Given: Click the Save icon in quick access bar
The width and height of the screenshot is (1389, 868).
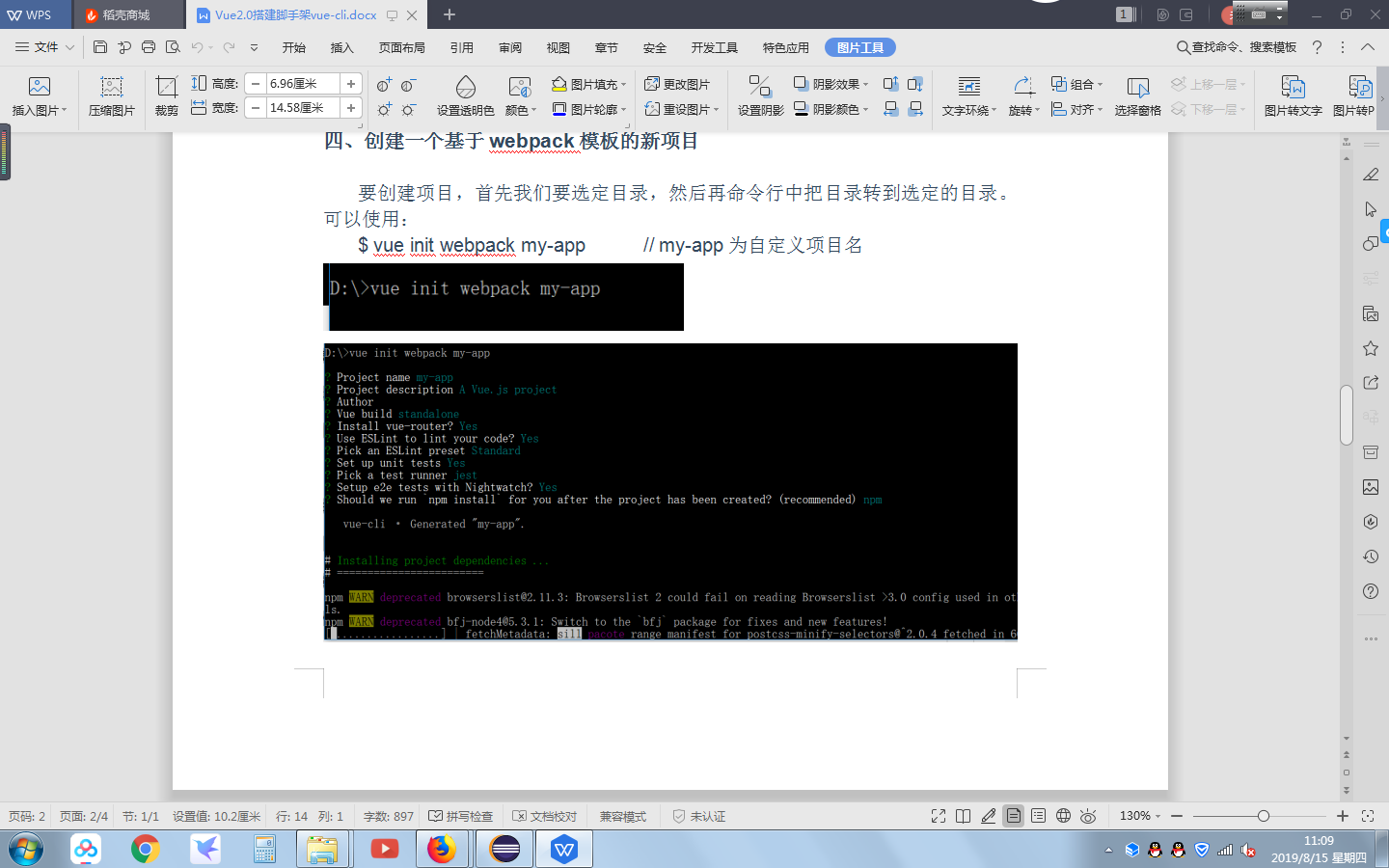Looking at the screenshot, I should tap(100, 47).
